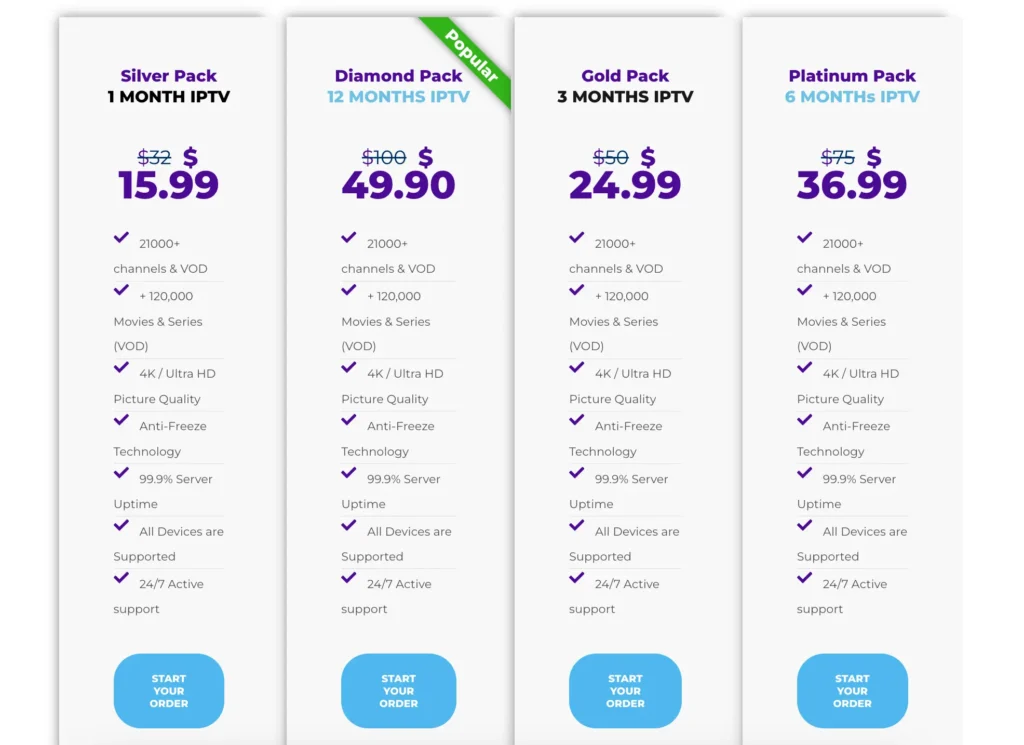Click checkmark beside Diamond Pack Anti-Freeze Technology
The height and width of the screenshot is (745, 1024).
(349, 419)
